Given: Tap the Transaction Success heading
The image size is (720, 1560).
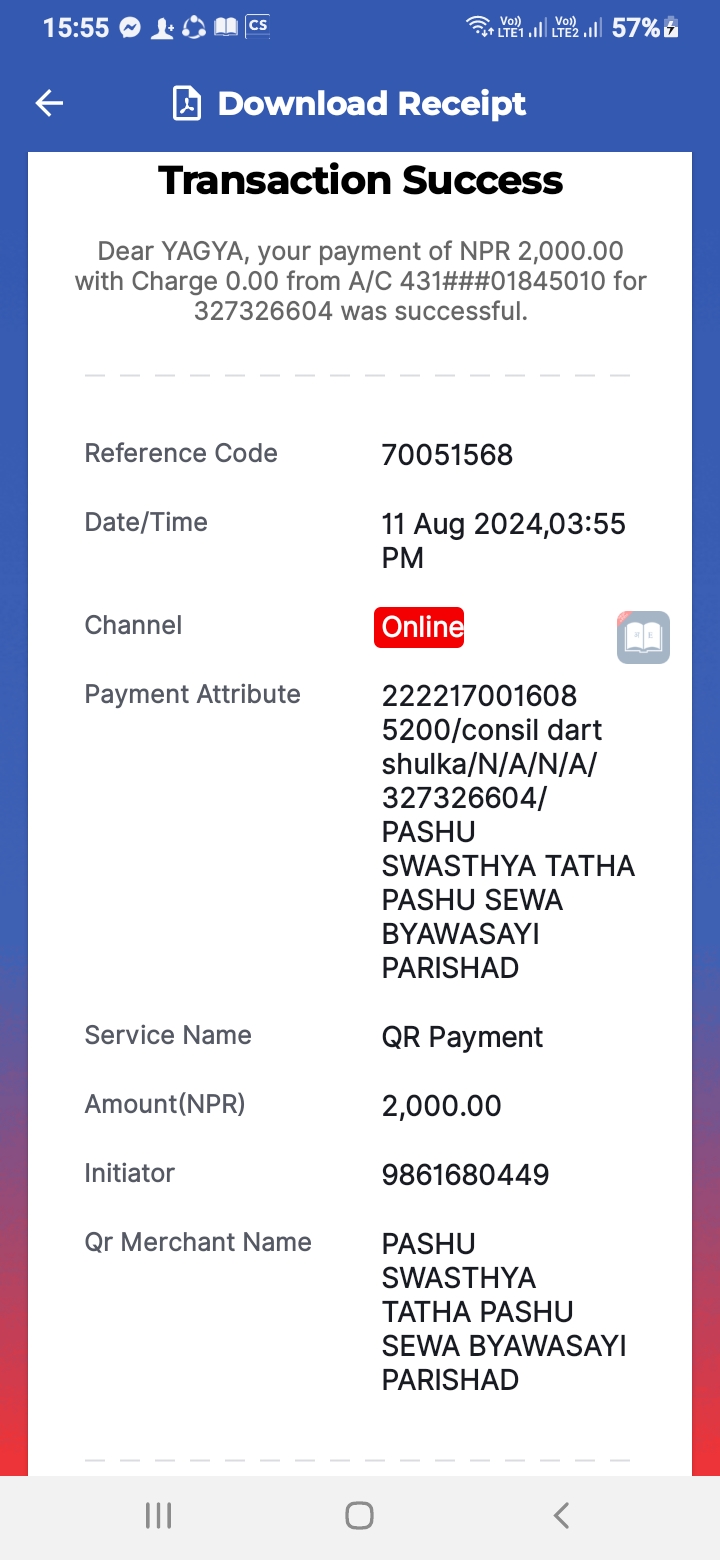Looking at the screenshot, I should tap(360, 180).
